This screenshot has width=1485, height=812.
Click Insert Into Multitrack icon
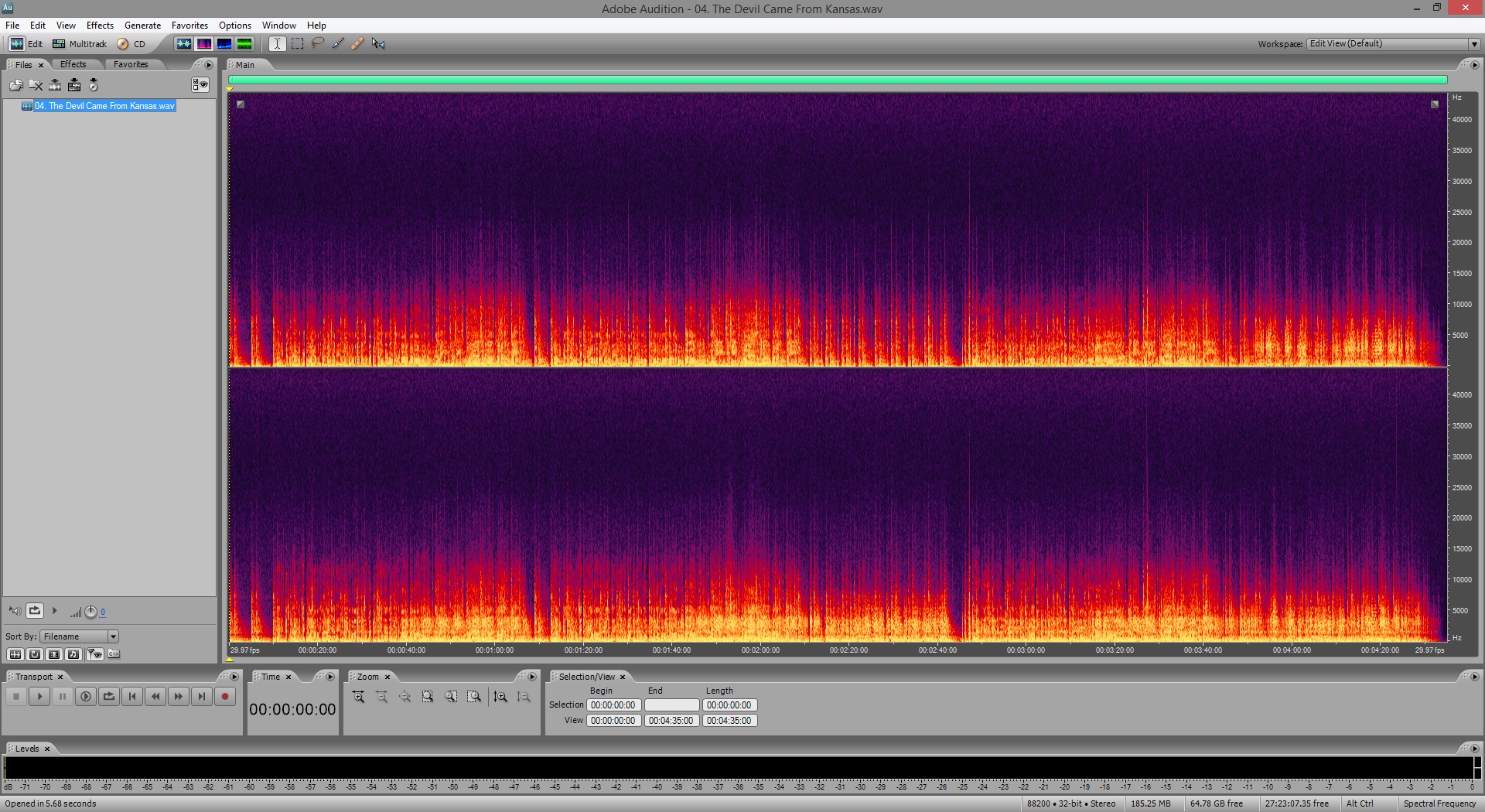74,85
